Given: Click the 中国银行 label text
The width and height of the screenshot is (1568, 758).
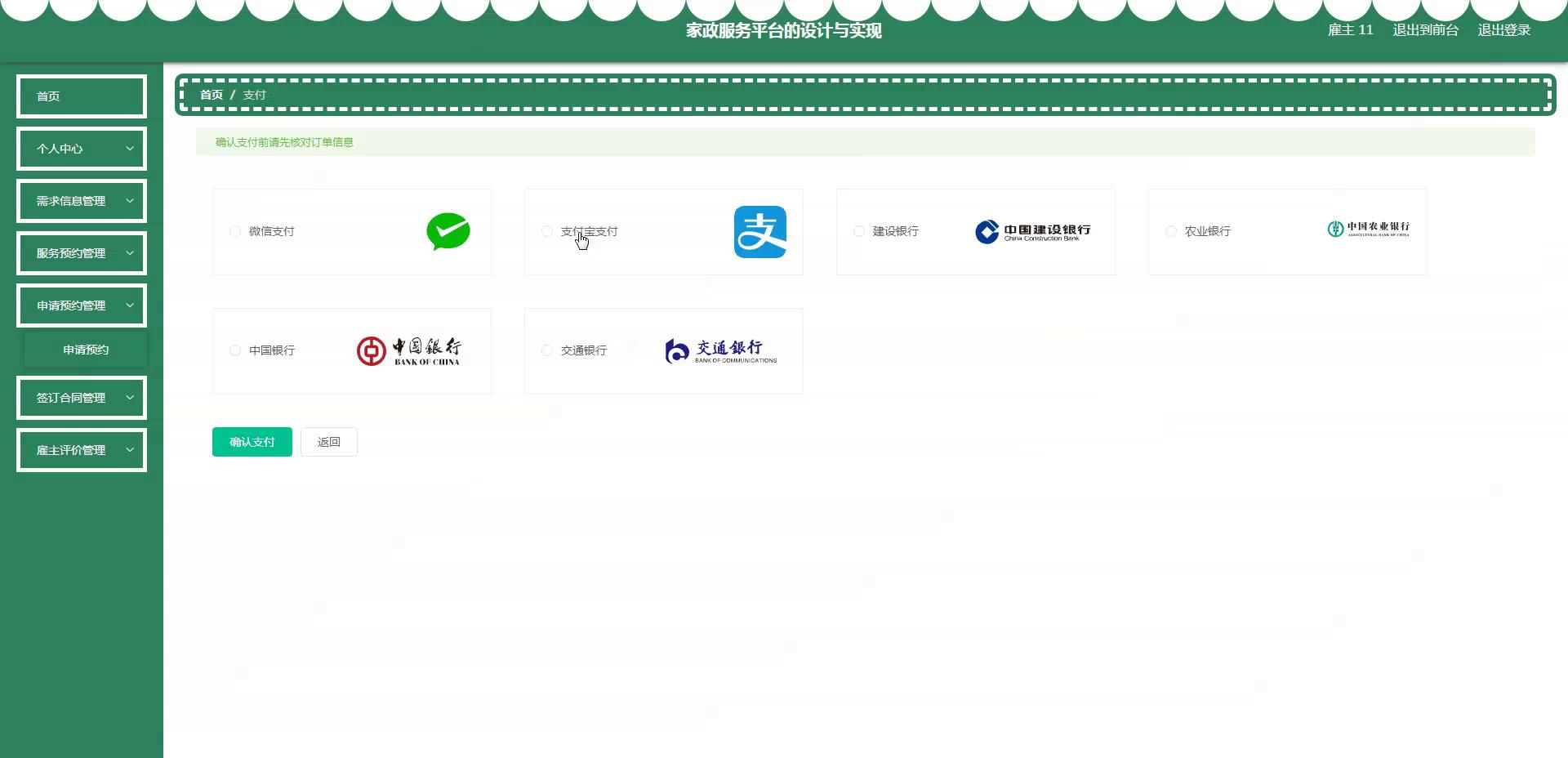Looking at the screenshot, I should tap(272, 350).
